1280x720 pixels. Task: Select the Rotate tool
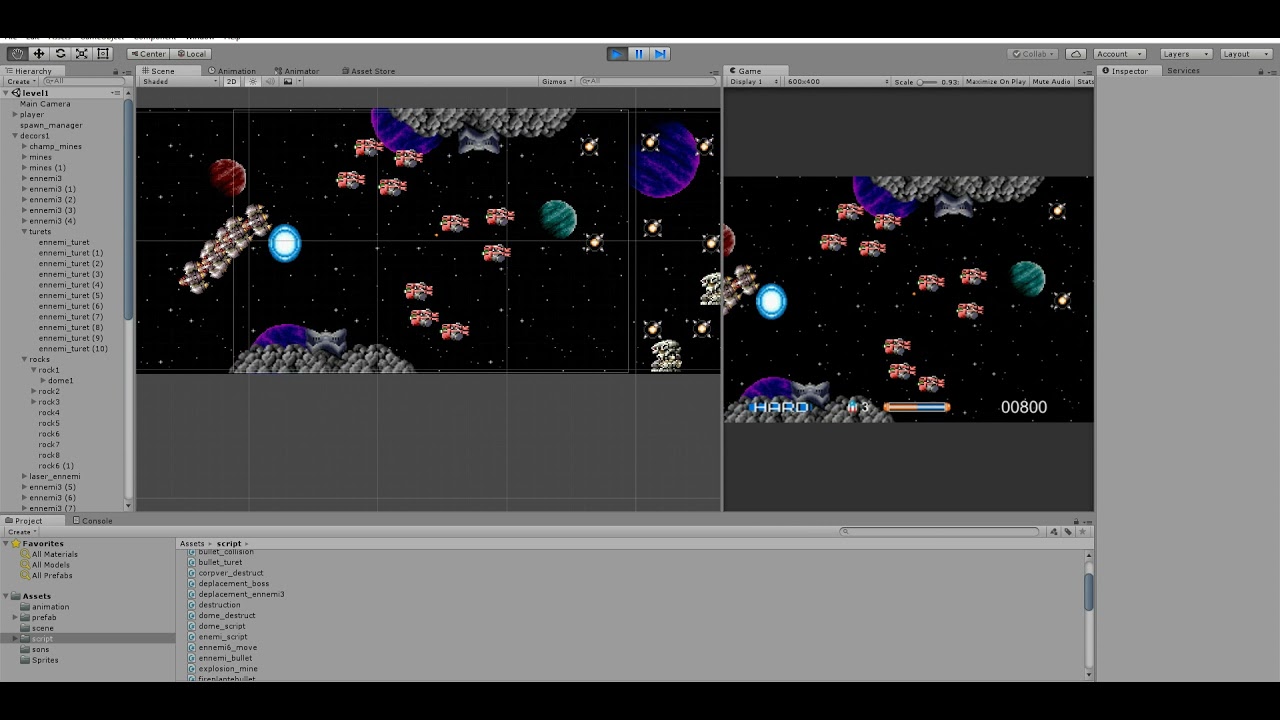[x=60, y=54]
